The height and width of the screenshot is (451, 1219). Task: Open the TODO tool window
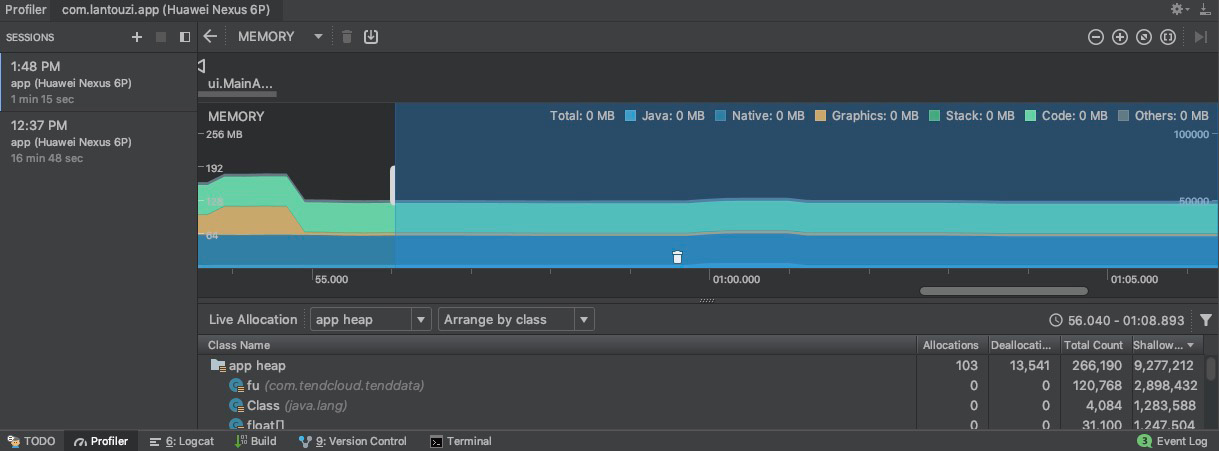(32, 441)
